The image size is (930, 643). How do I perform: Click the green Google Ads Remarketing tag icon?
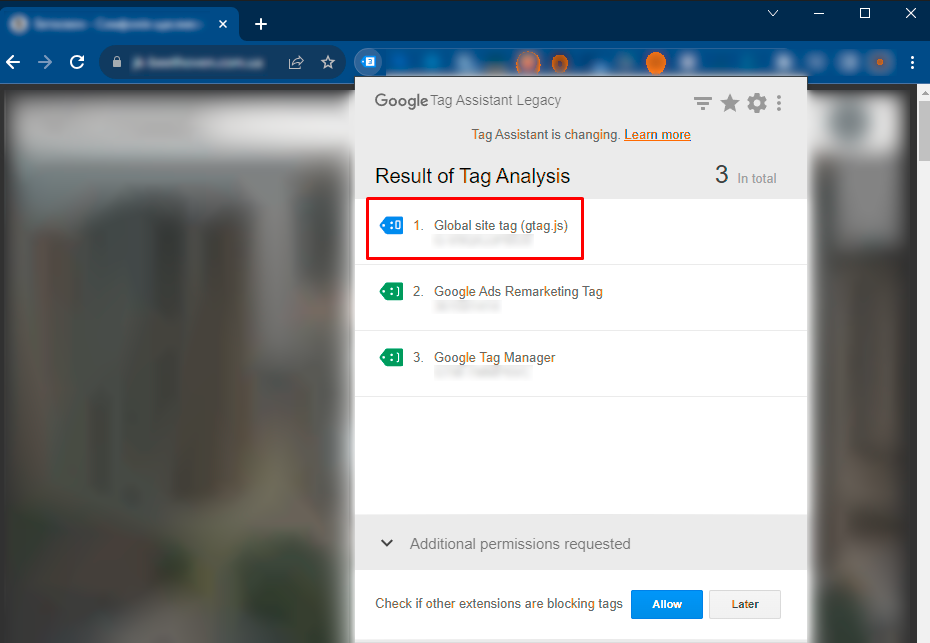(391, 291)
